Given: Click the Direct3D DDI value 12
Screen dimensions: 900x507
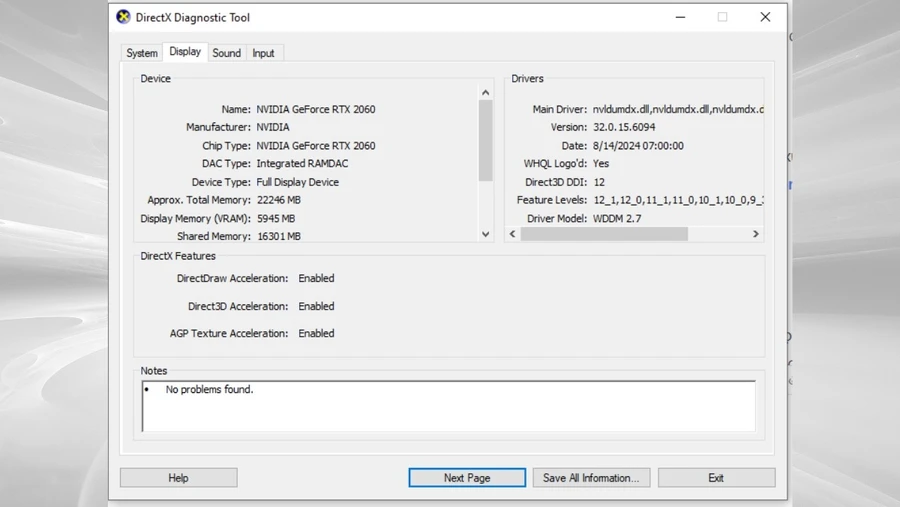Looking at the screenshot, I should pos(599,182).
